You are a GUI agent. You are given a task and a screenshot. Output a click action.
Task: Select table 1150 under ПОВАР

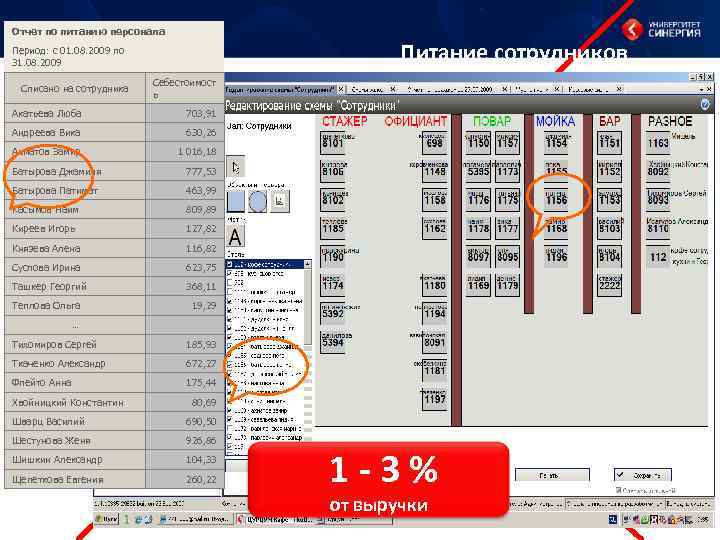(478, 143)
